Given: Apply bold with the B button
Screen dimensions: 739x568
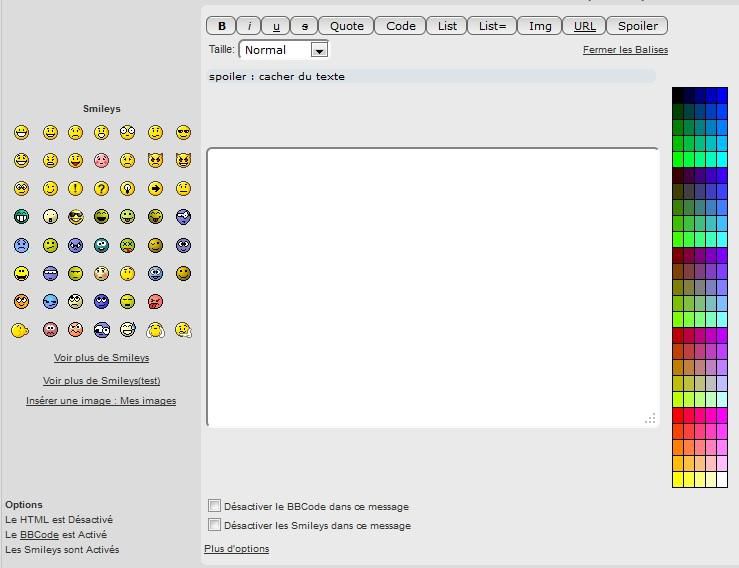Looking at the screenshot, I should 222,26.
